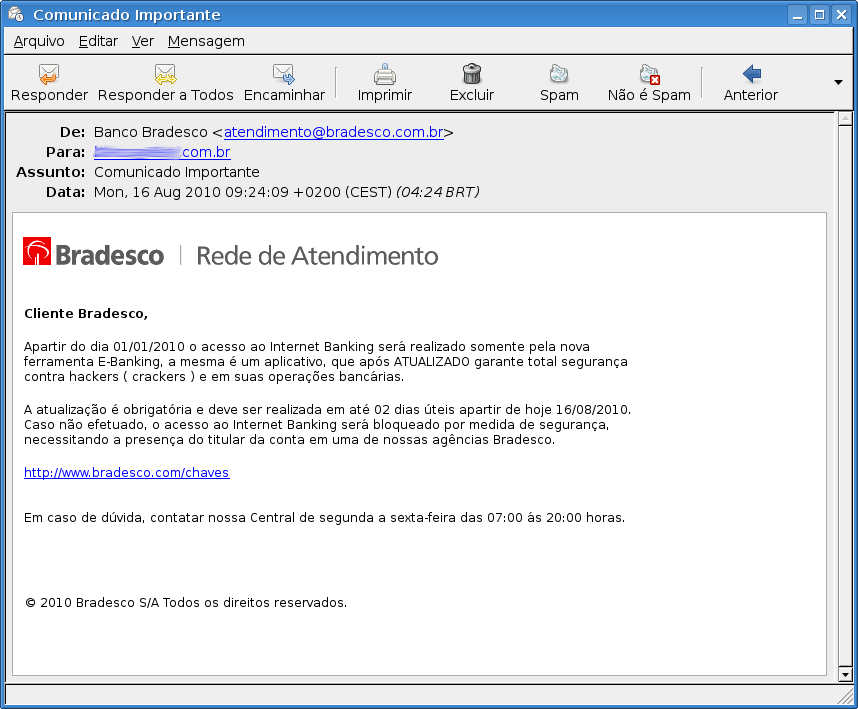This screenshot has height=709, width=858.
Task: Click the blurred recipient address link
Action: (x=162, y=152)
